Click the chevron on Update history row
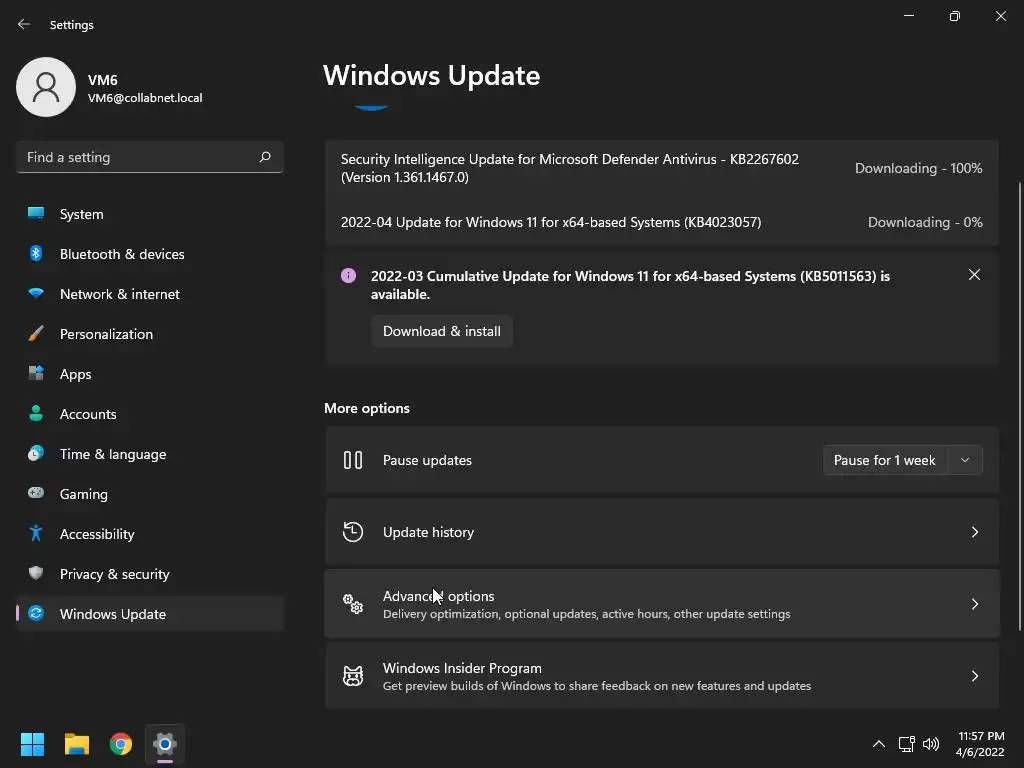The width and height of the screenshot is (1024, 768). (974, 532)
